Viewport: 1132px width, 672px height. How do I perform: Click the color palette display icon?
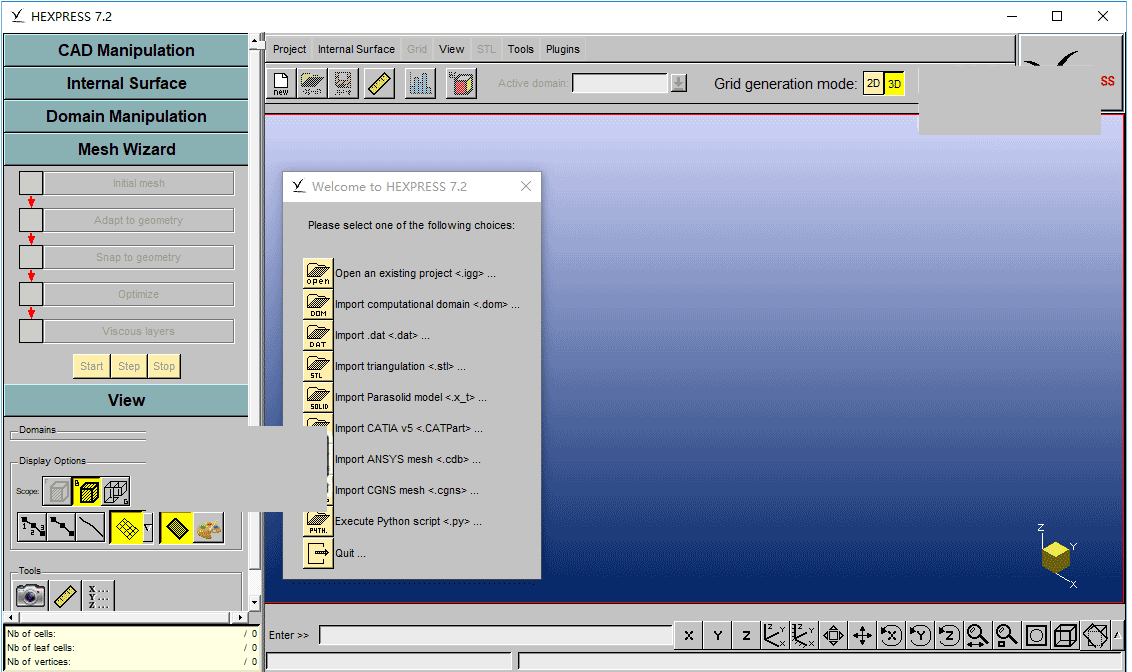pos(209,529)
